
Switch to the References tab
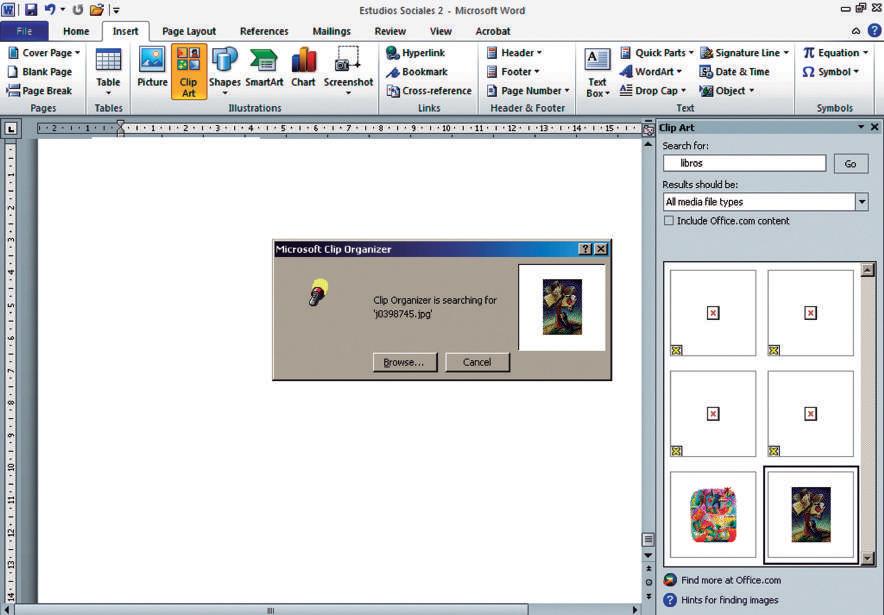(x=264, y=31)
